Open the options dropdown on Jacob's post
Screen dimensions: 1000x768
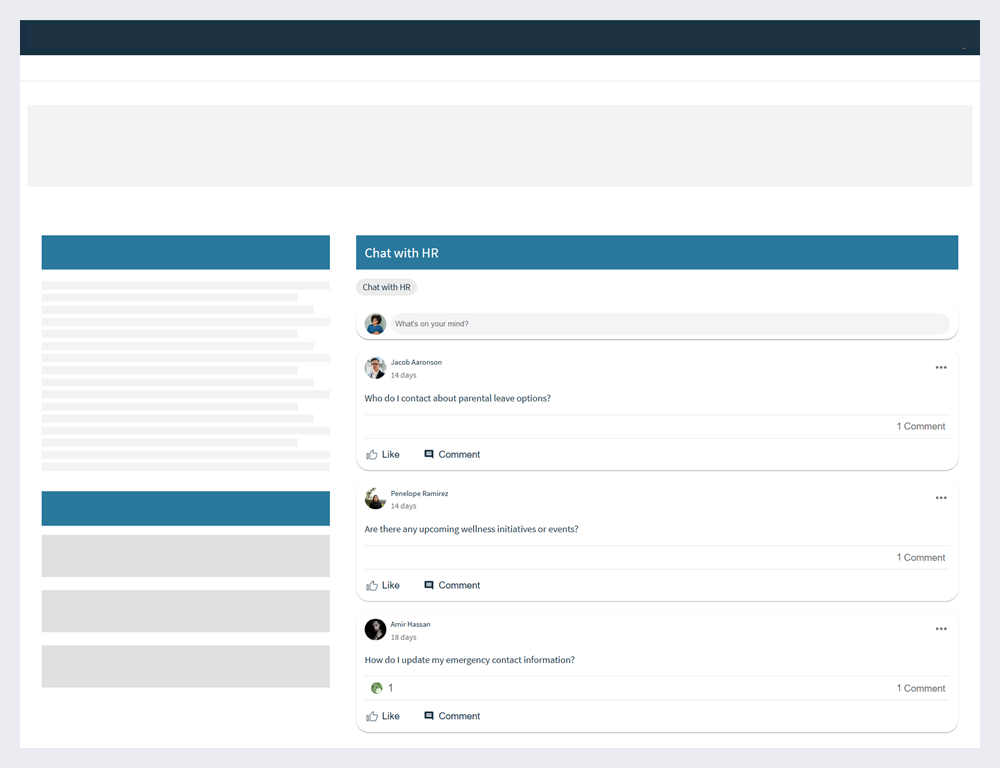[940, 367]
